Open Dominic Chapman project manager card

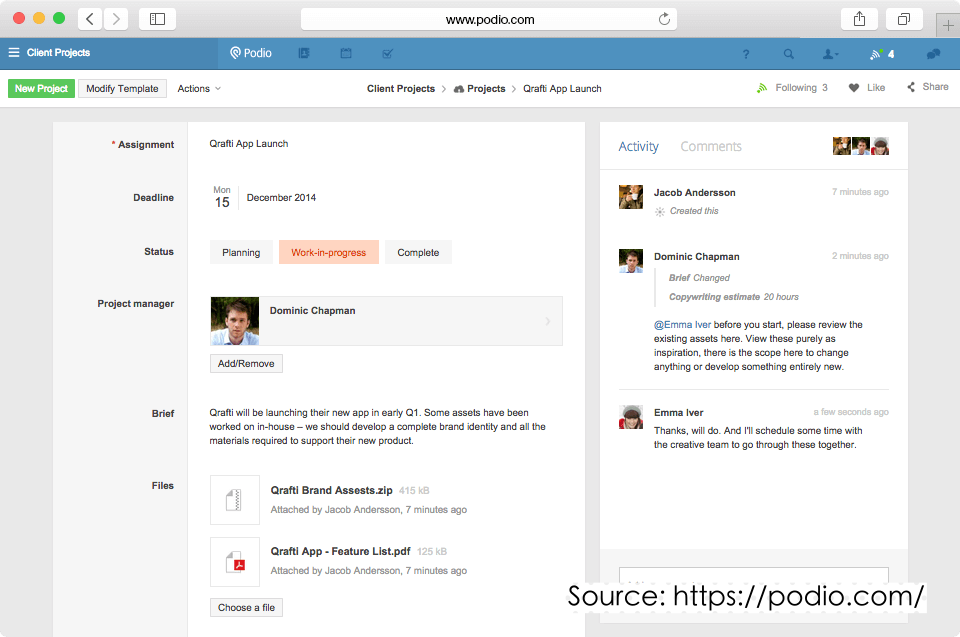386,321
